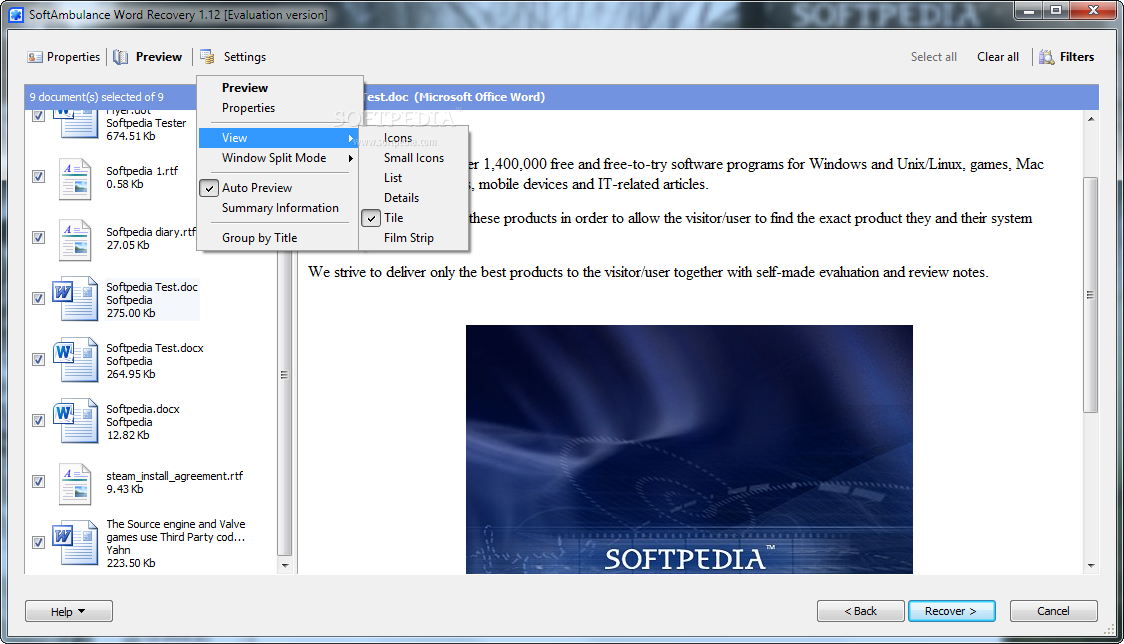Screen dimensions: 1124x644
Task: Click the '9 document(s) selected of 9' header
Action: [96, 97]
